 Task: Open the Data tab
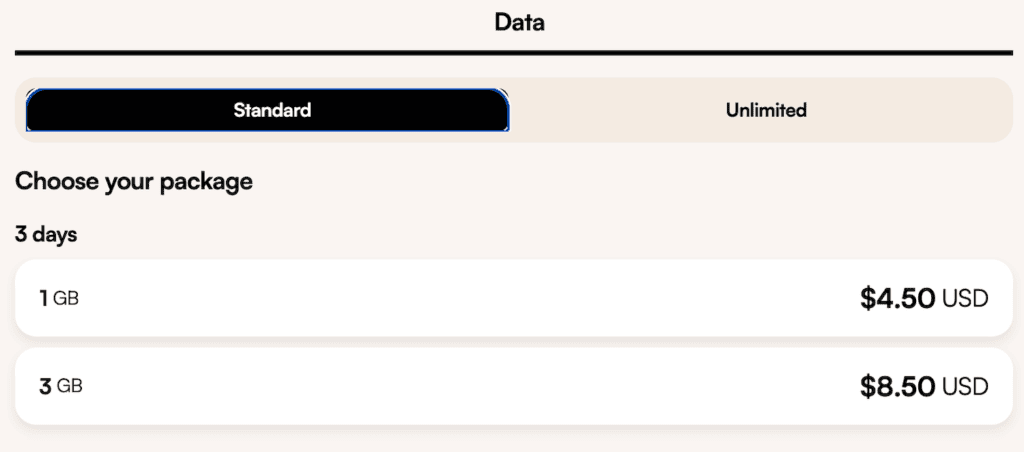click(519, 22)
